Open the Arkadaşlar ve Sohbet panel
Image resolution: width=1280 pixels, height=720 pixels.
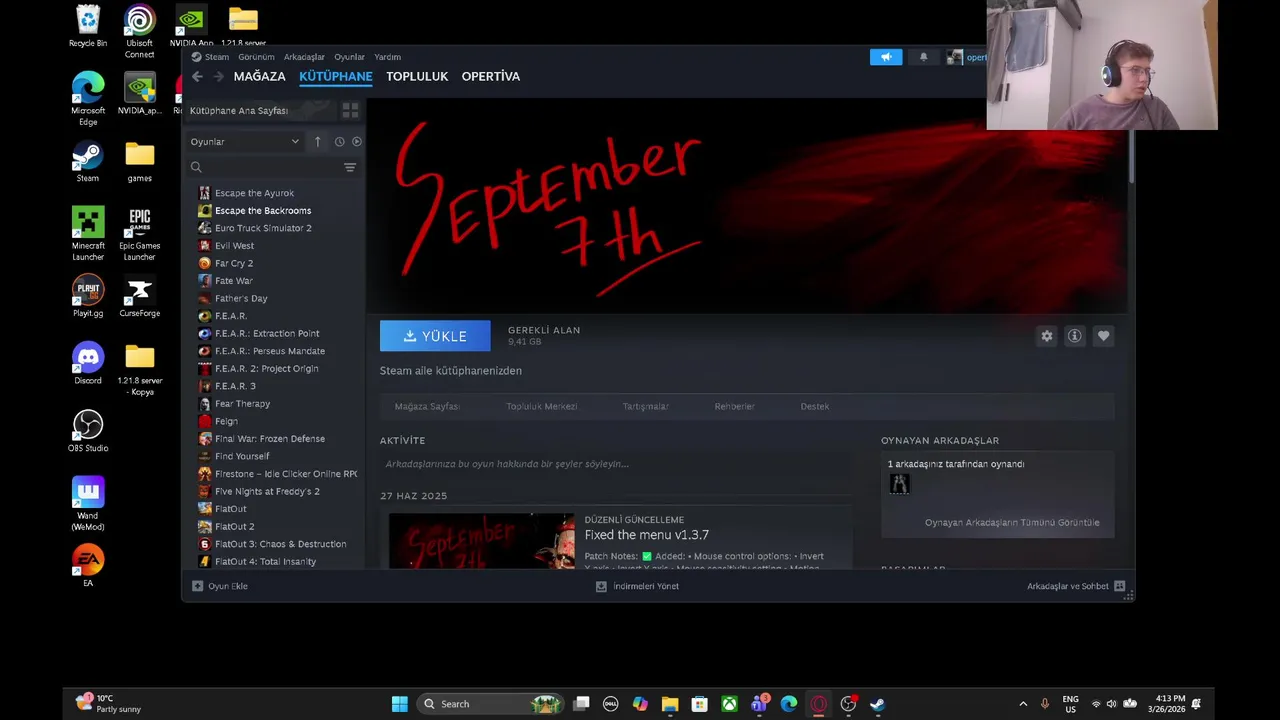[1075, 586]
